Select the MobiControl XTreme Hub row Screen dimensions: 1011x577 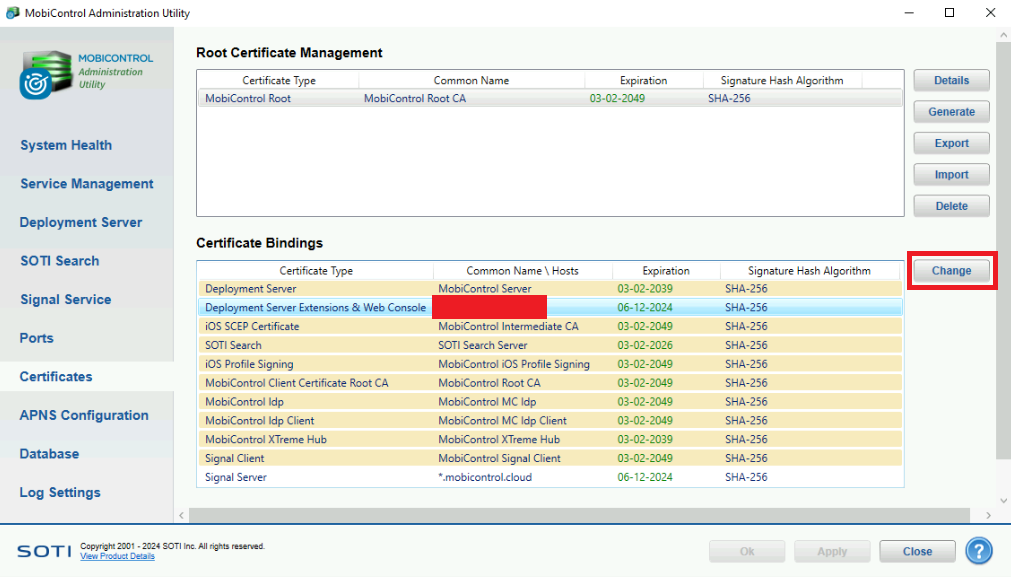[550, 440]
